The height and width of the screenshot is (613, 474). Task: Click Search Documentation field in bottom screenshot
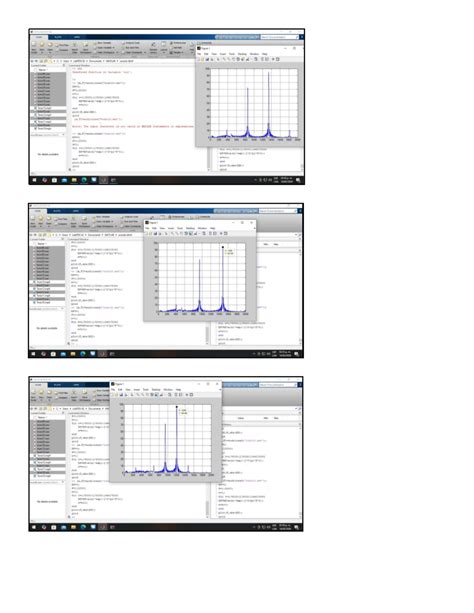(278, 385)
